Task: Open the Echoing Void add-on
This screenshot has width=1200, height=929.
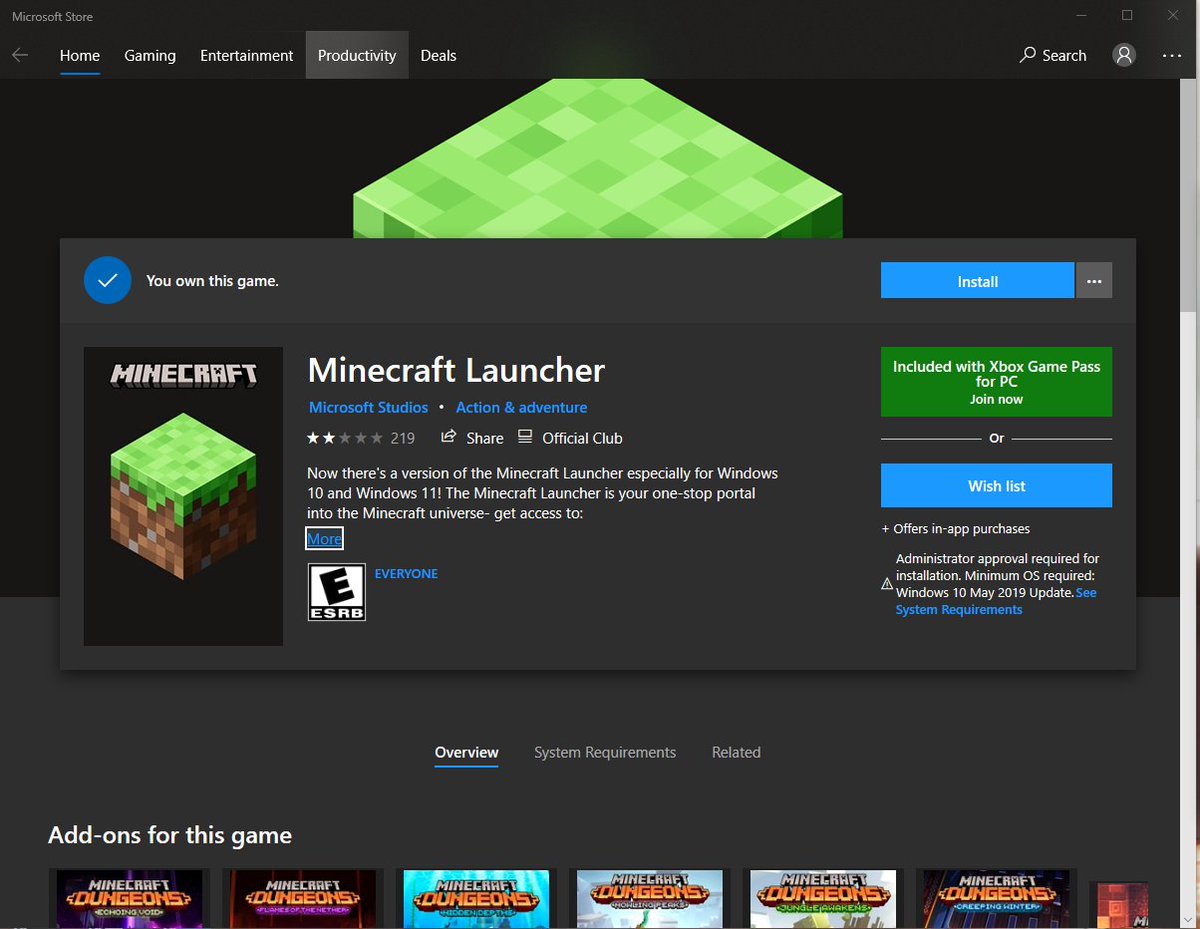Action: (129, 899)
